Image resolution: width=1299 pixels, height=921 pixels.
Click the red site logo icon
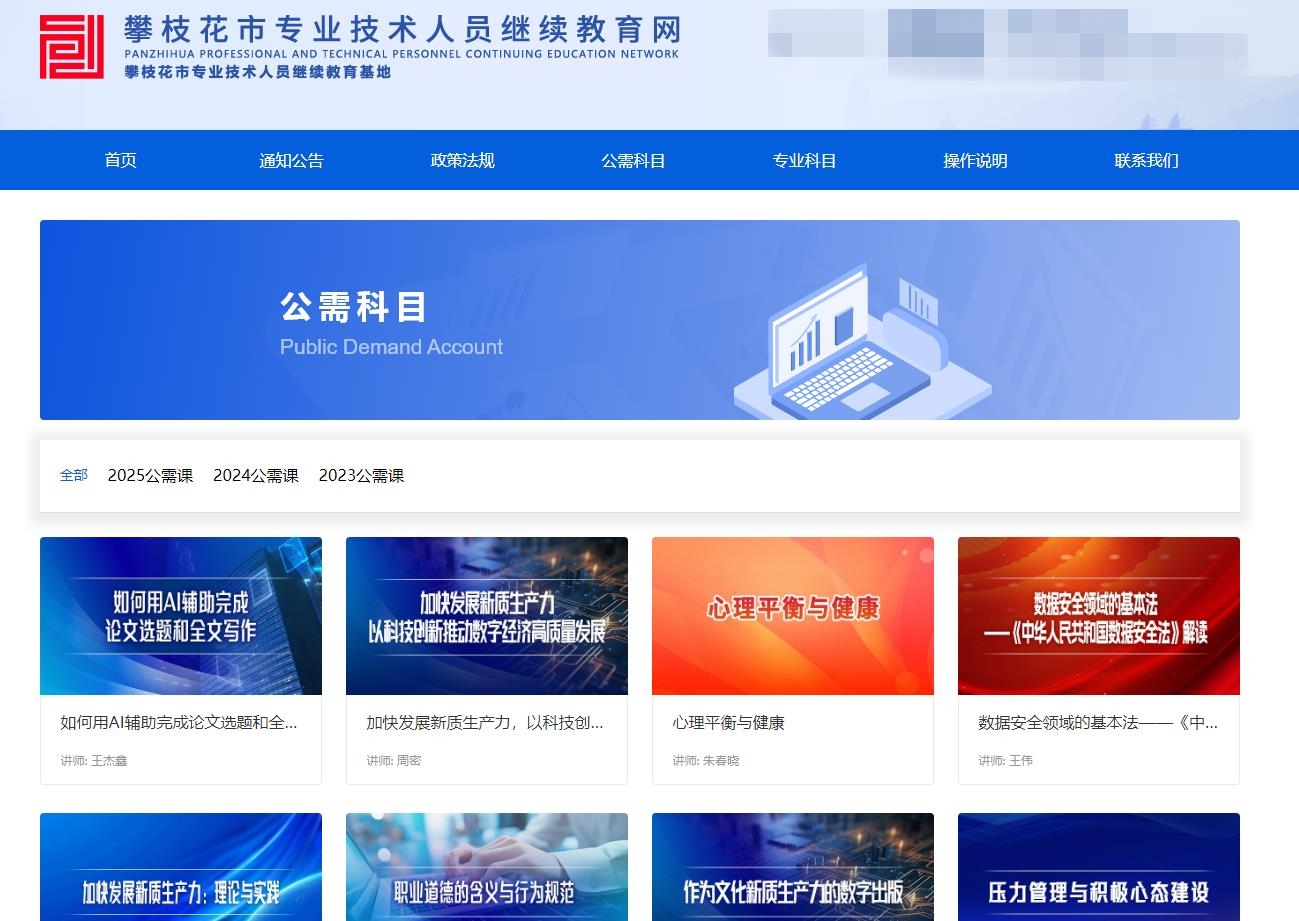(72, 47)
